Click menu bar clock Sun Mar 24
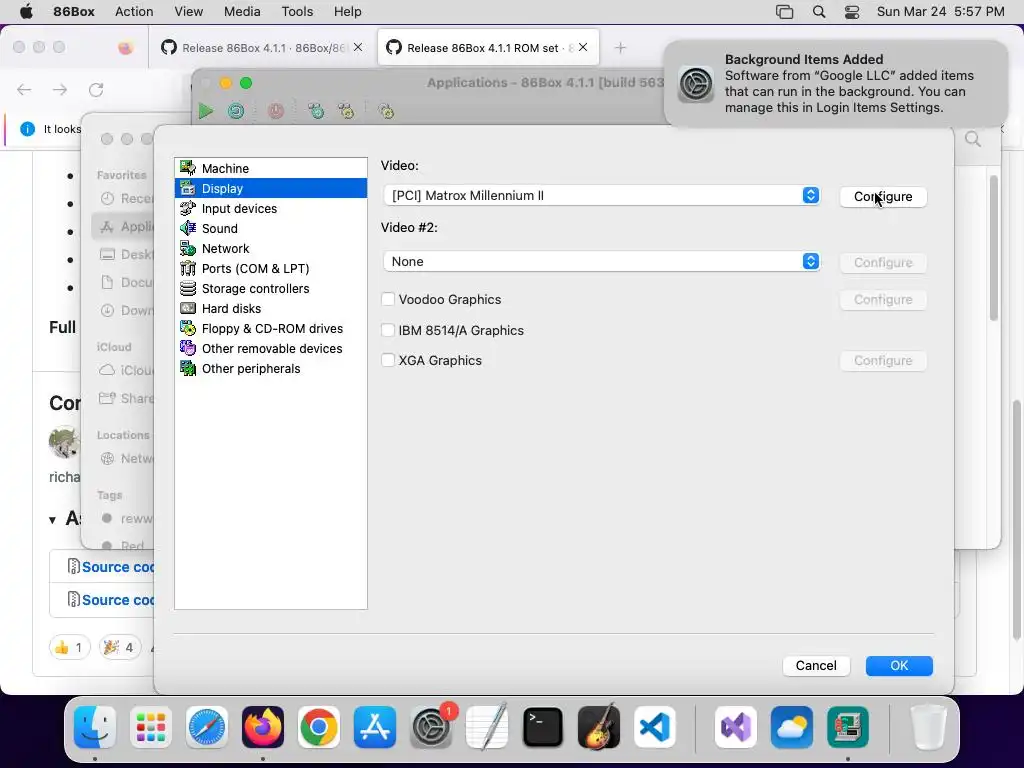The image size is (1024, 768). click(x=940, y=12)
